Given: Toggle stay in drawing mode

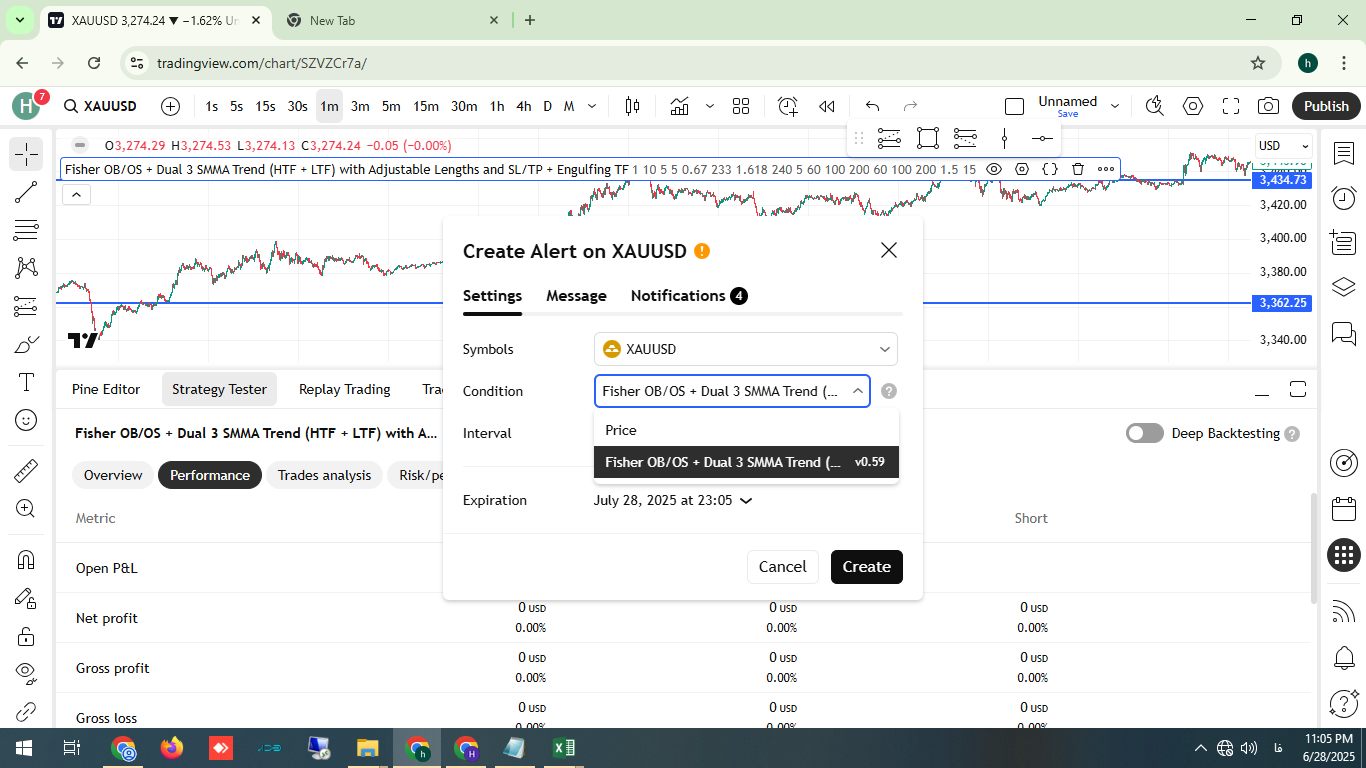Looking at the screenshot, I should coord(26,598).
